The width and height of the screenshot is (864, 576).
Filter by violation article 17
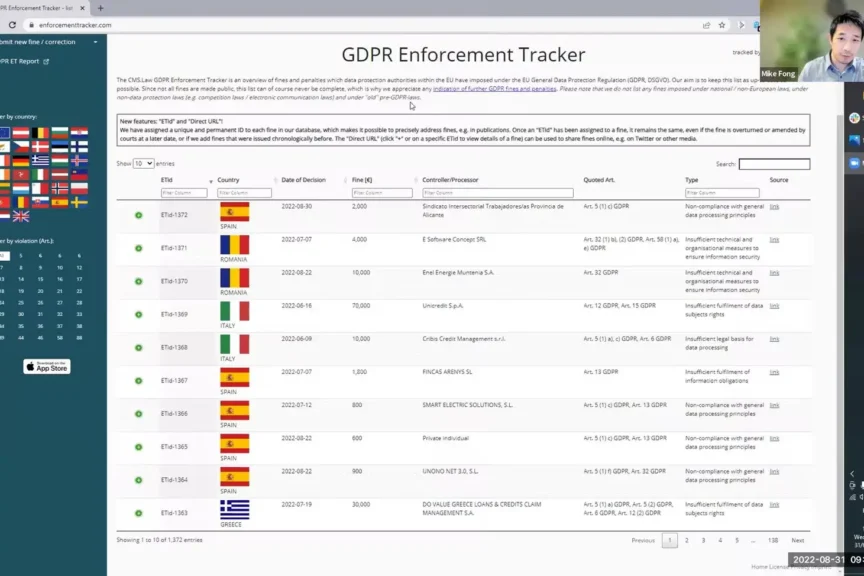coord(79,279)
